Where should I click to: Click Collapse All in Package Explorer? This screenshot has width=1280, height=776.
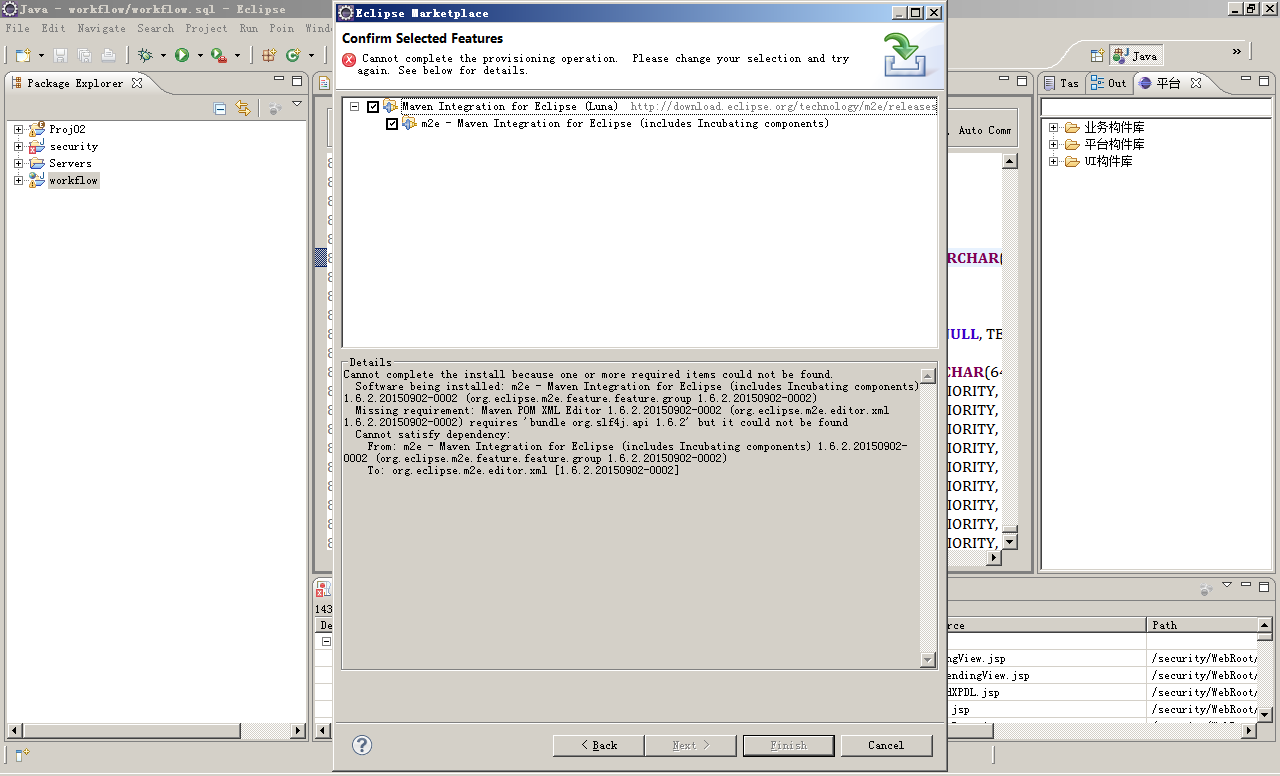pyautogui.click(x=220, y=108)
